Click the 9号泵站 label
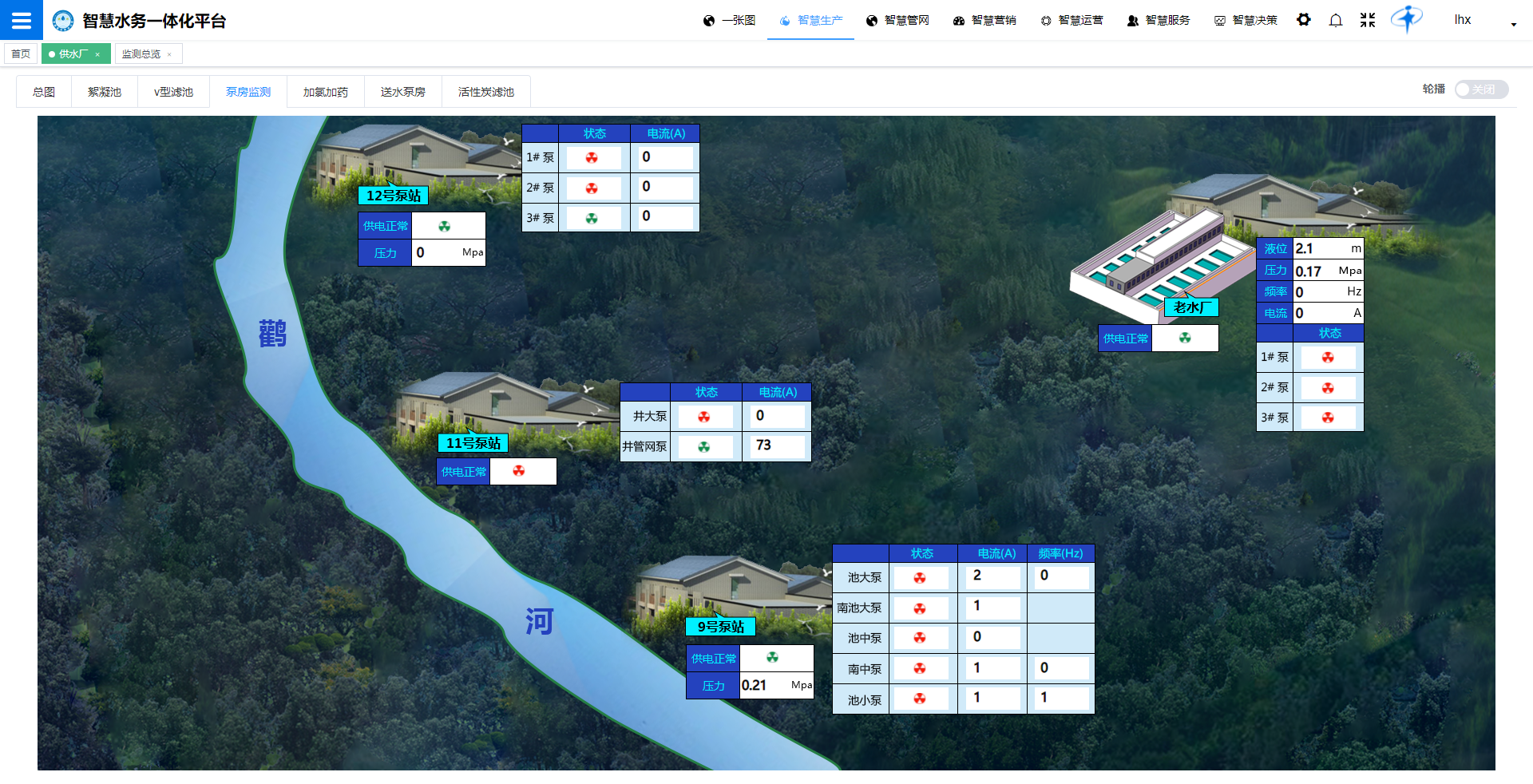The image size is (1533, 784). (720, 627)
